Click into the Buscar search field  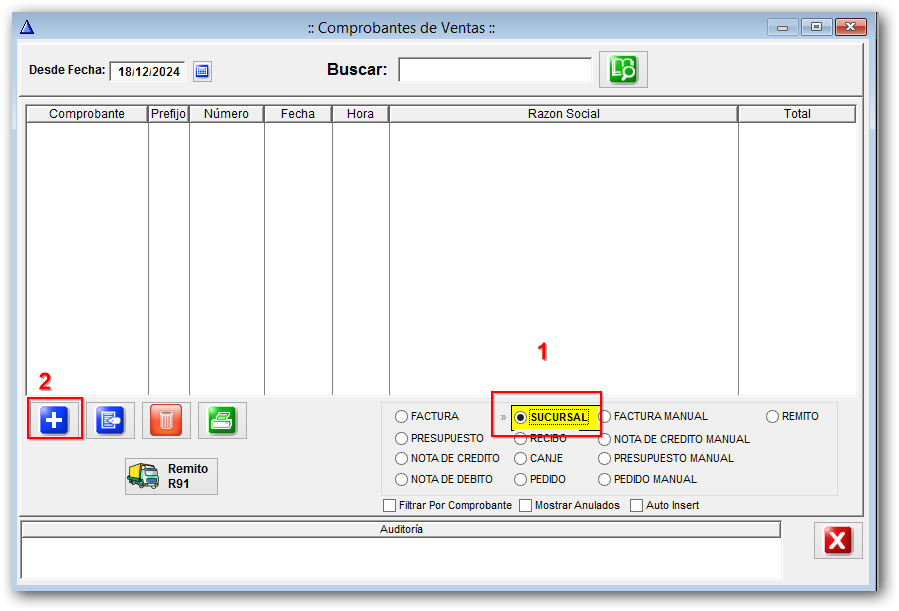click(495, 70)
